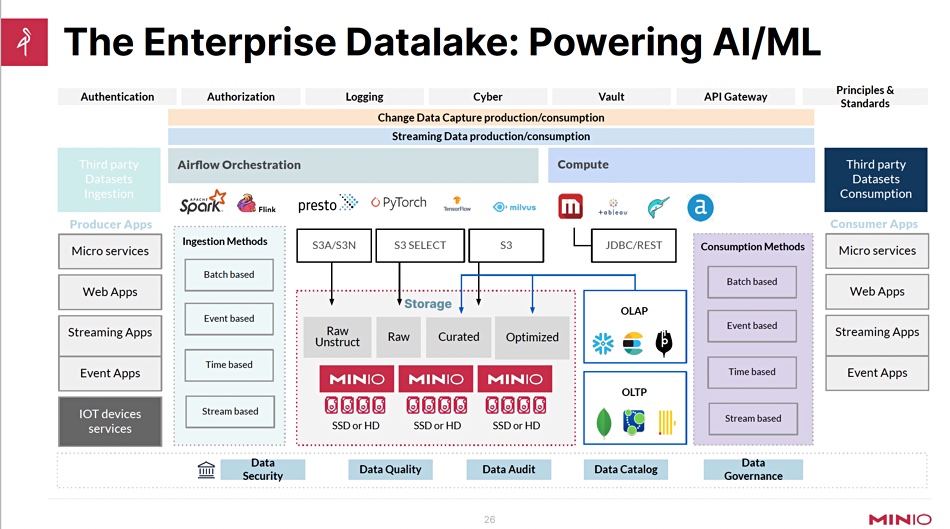Click the Data Security label
The image size is (950, 529).
pyautogui.click(x=263, y=470)
